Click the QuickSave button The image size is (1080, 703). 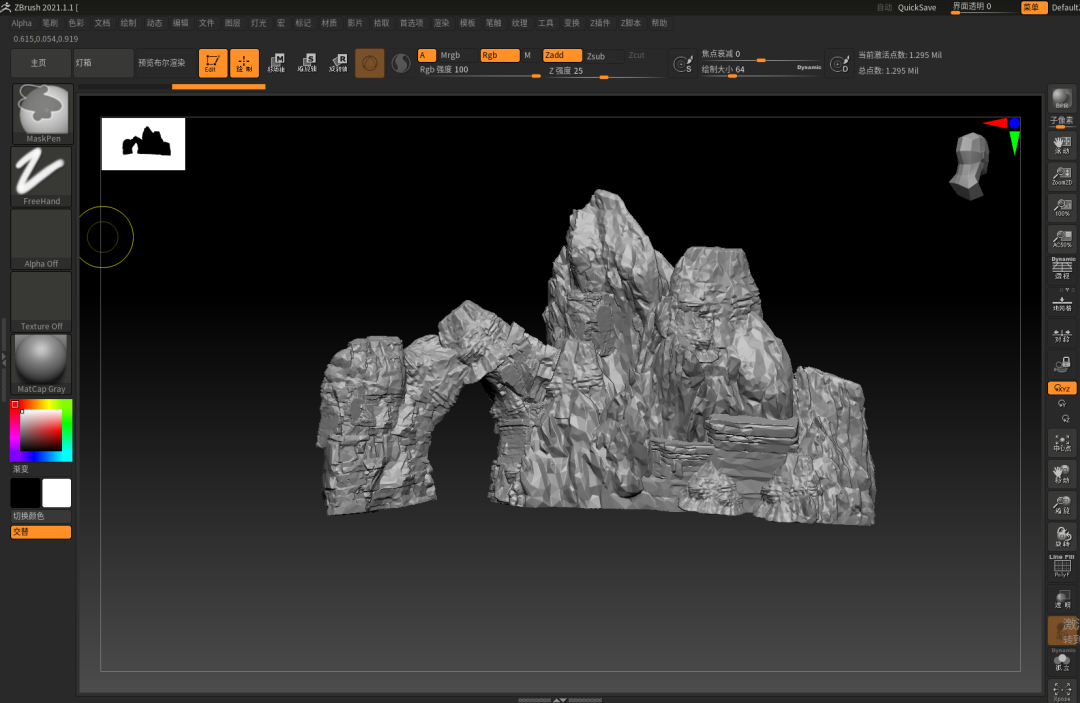tap(917, 7)
